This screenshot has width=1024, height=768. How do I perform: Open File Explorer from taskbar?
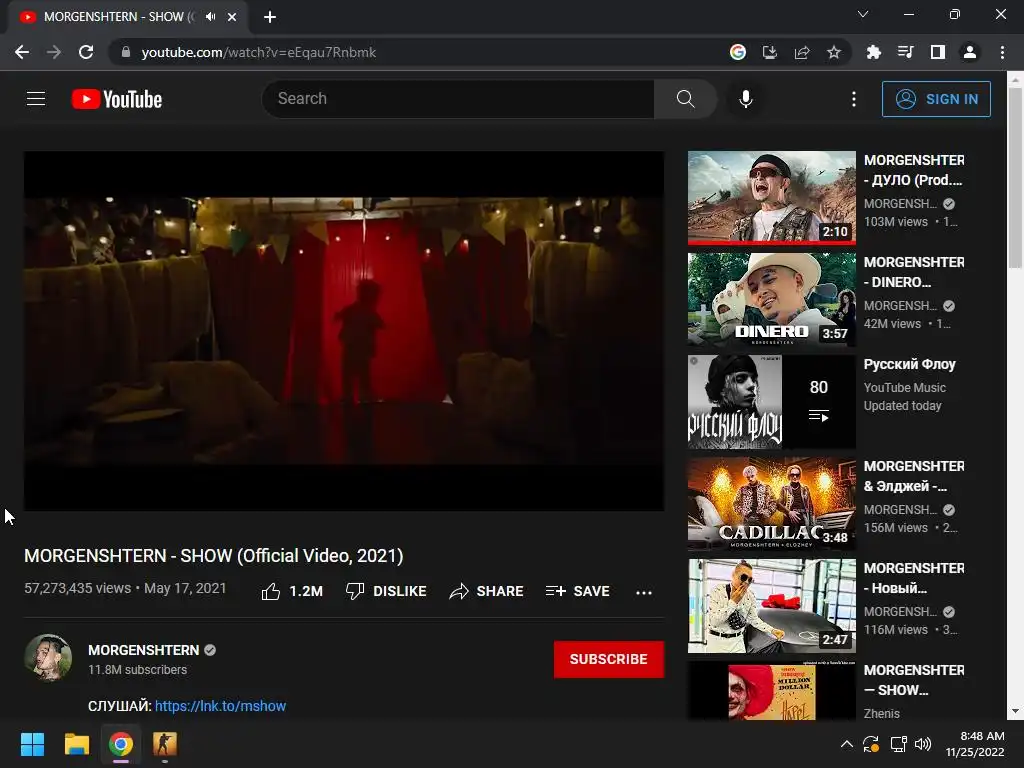(x=76, y=744)
